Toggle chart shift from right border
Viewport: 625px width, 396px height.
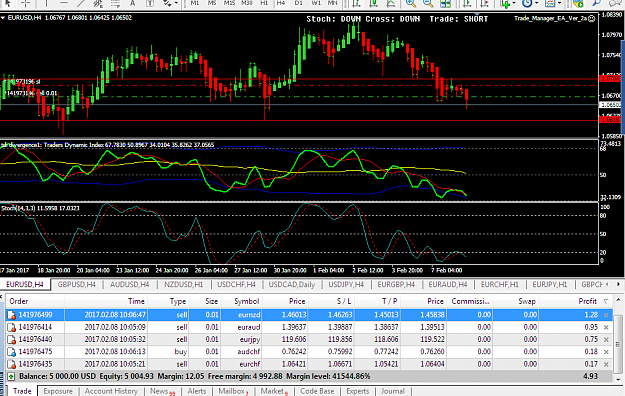(x=484, y=3)
